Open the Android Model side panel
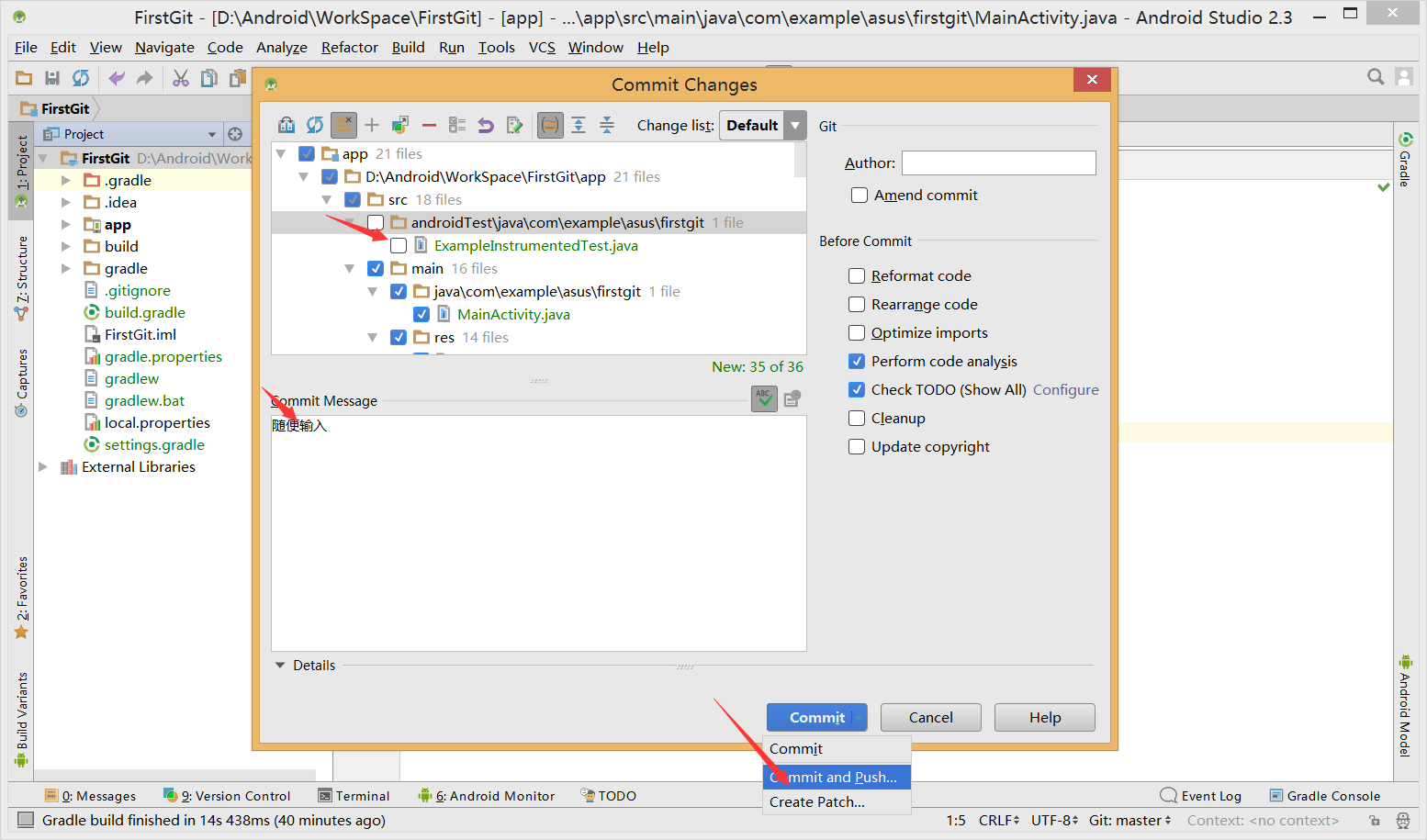This screenshot has width=1427, height=840. 1405,705
